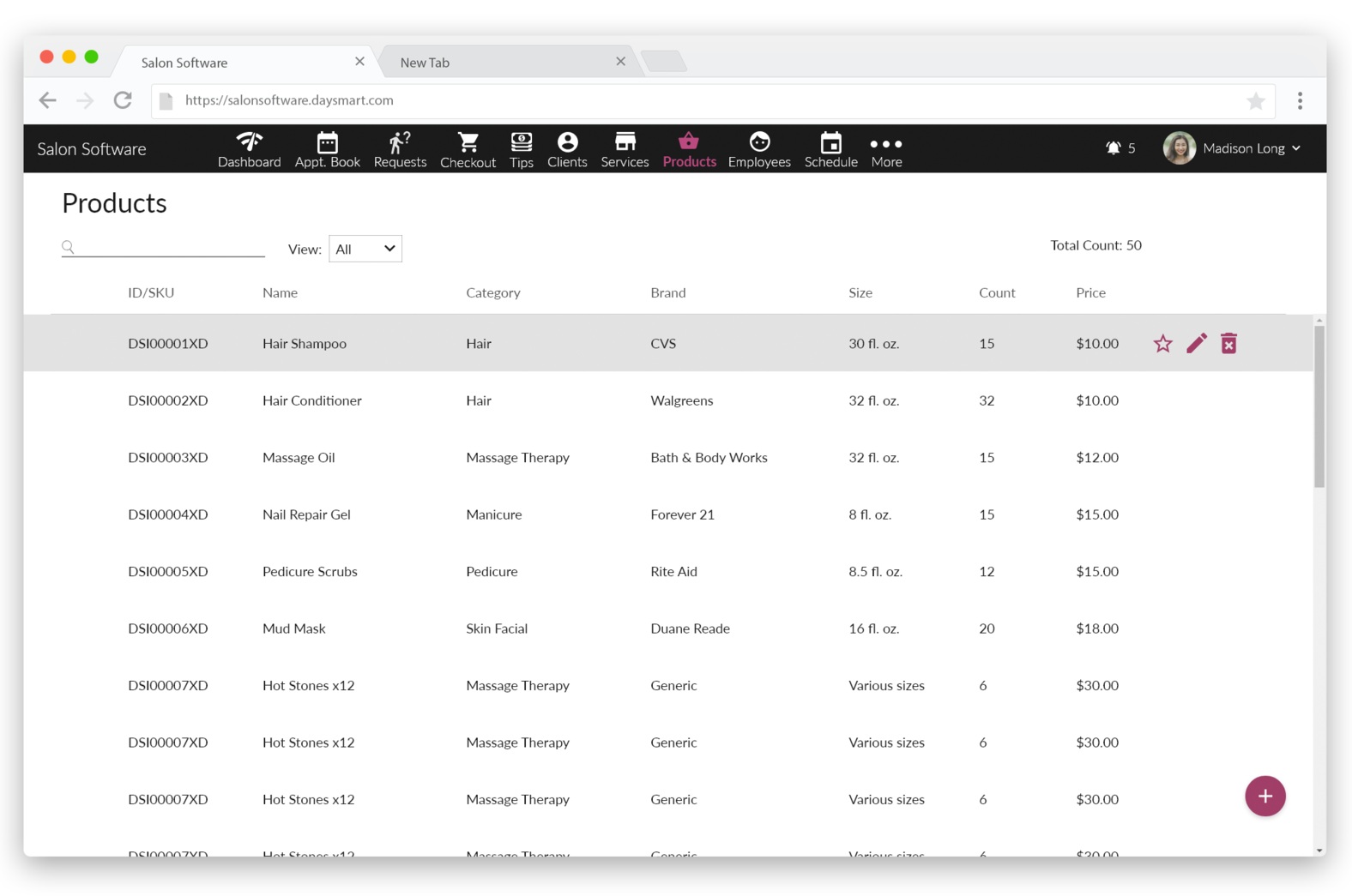Bookmark this page with the star

pos(1255,101)
